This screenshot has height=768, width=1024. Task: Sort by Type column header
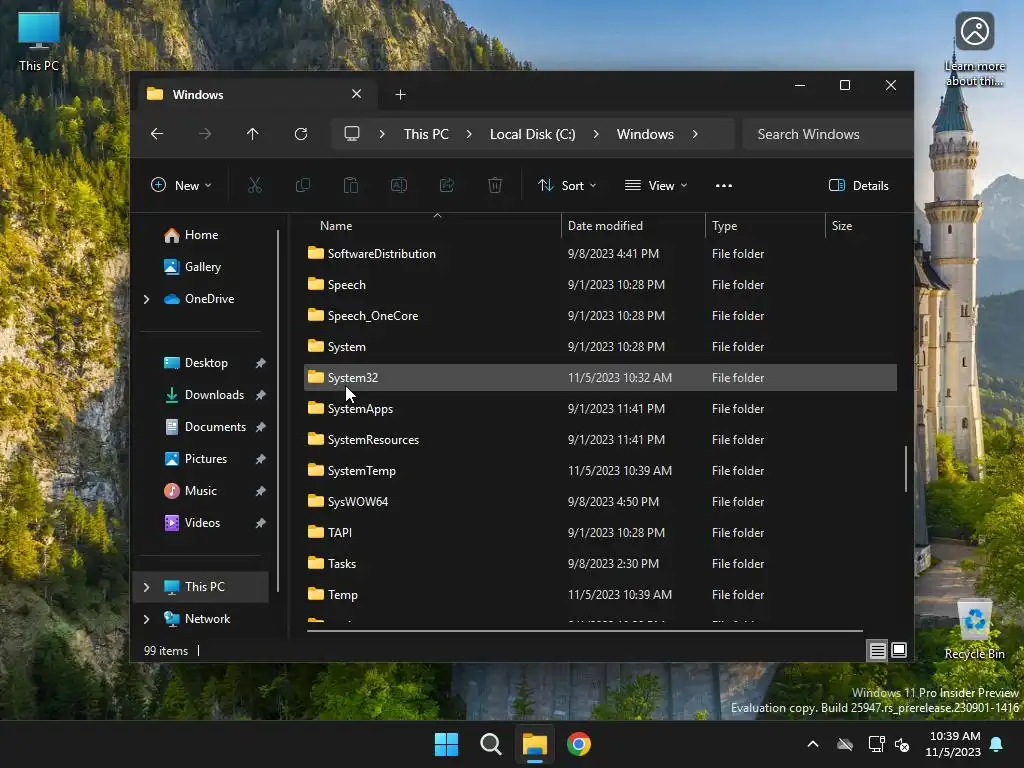(x=765, y=226)
